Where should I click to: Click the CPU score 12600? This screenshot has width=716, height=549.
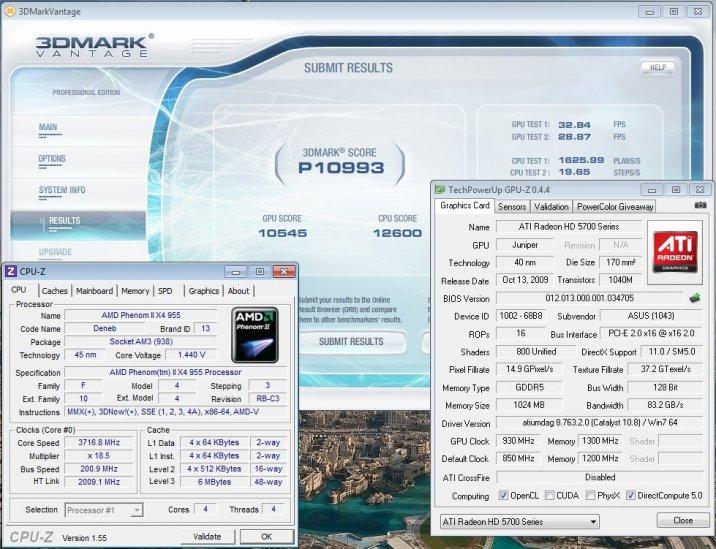[397, 233]
